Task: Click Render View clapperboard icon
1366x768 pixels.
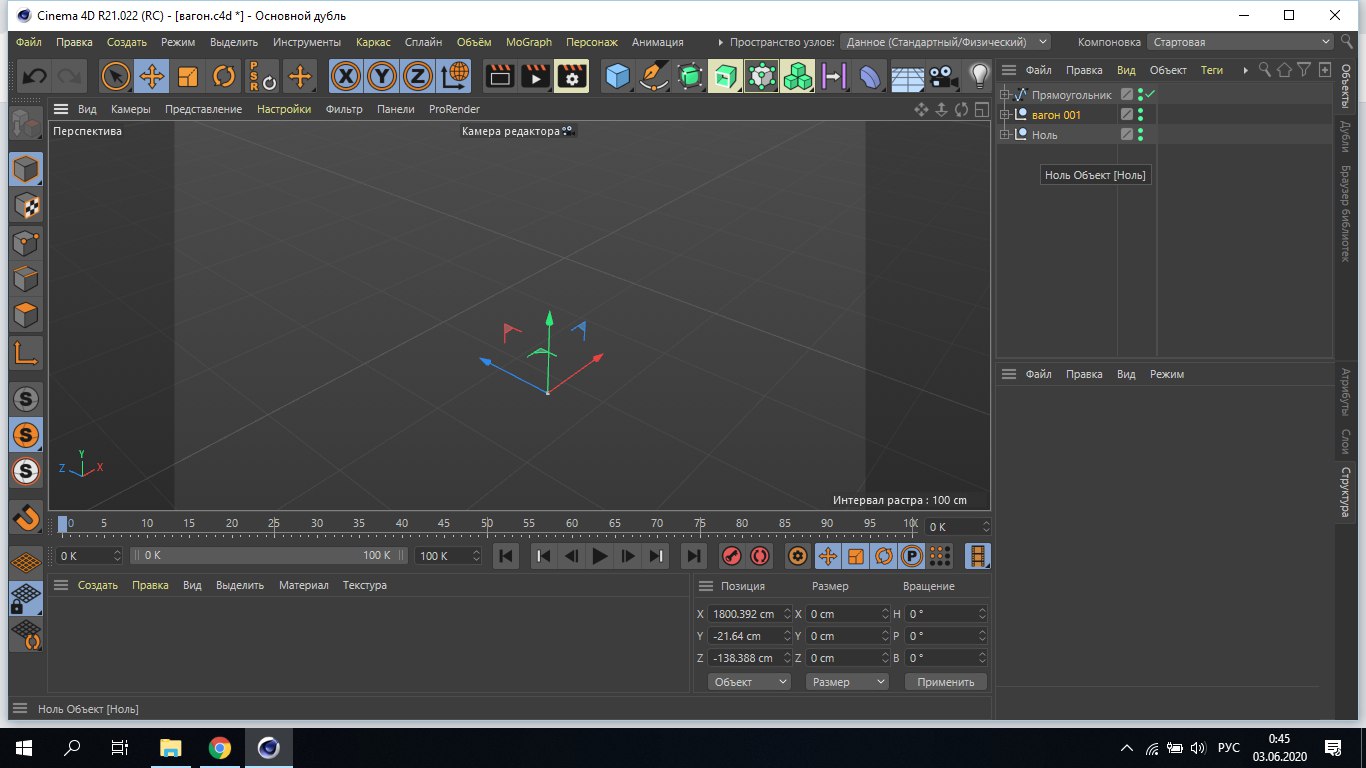Action: coord(500,76)
